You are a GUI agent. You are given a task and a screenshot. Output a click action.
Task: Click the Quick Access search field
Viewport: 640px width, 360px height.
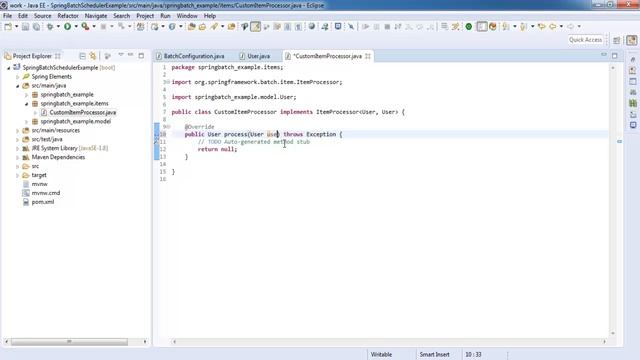[586, 40]
